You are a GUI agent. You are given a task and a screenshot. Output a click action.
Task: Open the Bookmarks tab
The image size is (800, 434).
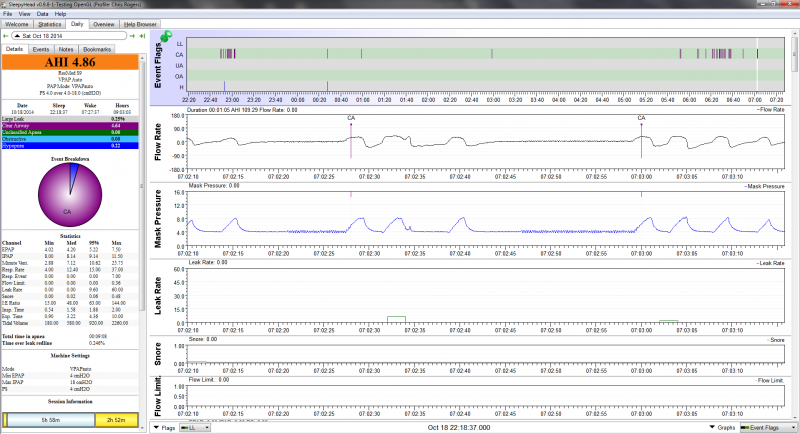97,48
